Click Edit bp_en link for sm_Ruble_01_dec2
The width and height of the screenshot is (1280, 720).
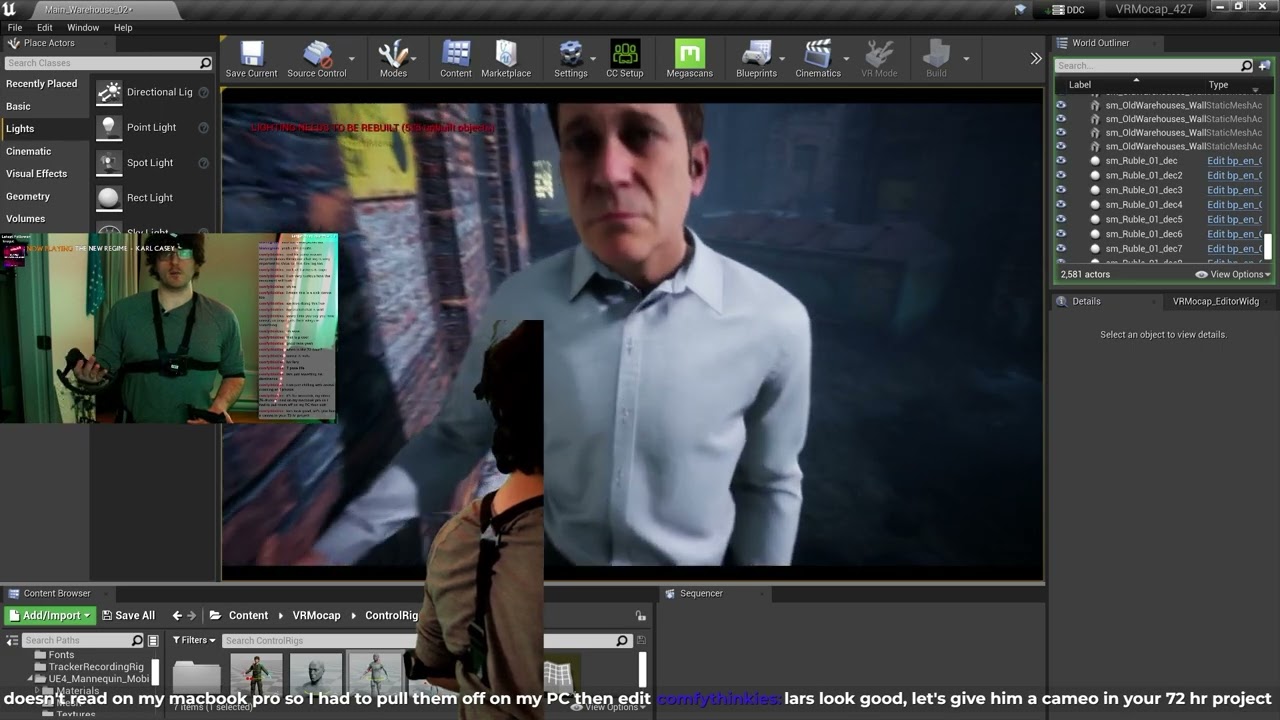click(1234, 175)
